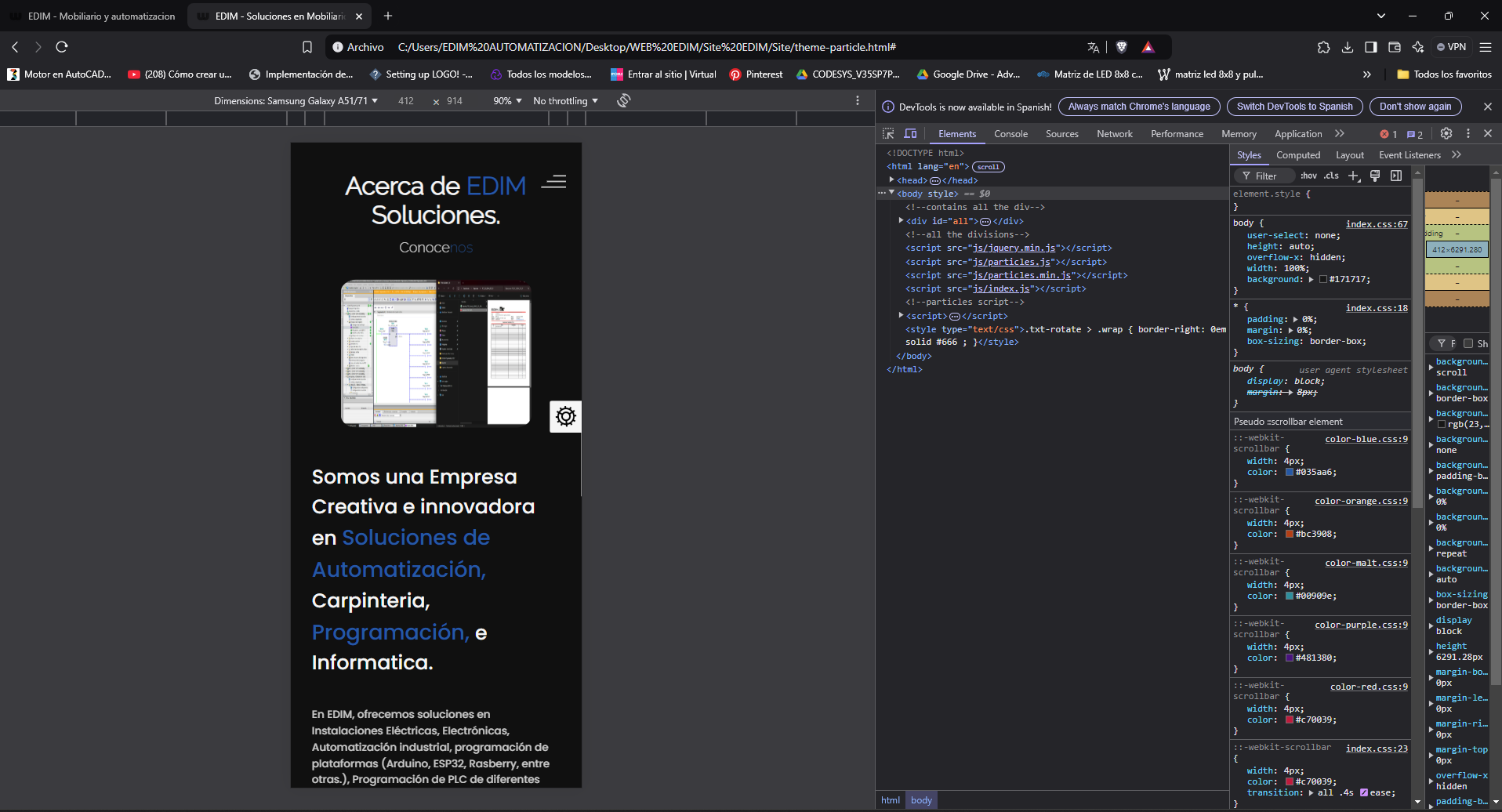Image resolution: width=1502 pixels, height=812 pixels.
Task: Click the toggle element state :hov icon
Action: 1309,176
